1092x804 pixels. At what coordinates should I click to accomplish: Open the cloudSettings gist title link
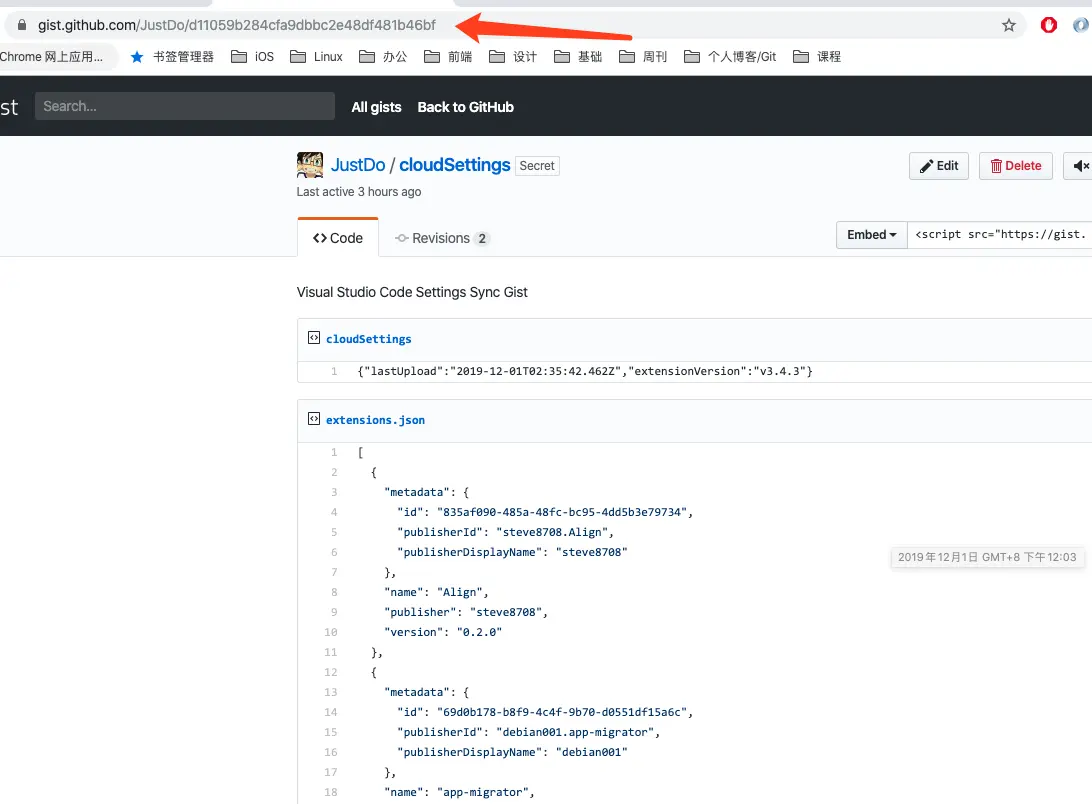455,165
